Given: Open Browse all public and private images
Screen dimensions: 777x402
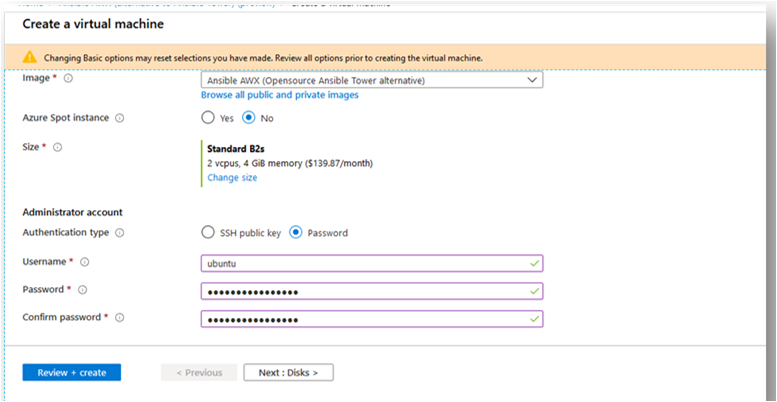Looking at the screenshot, I should 279,95.
